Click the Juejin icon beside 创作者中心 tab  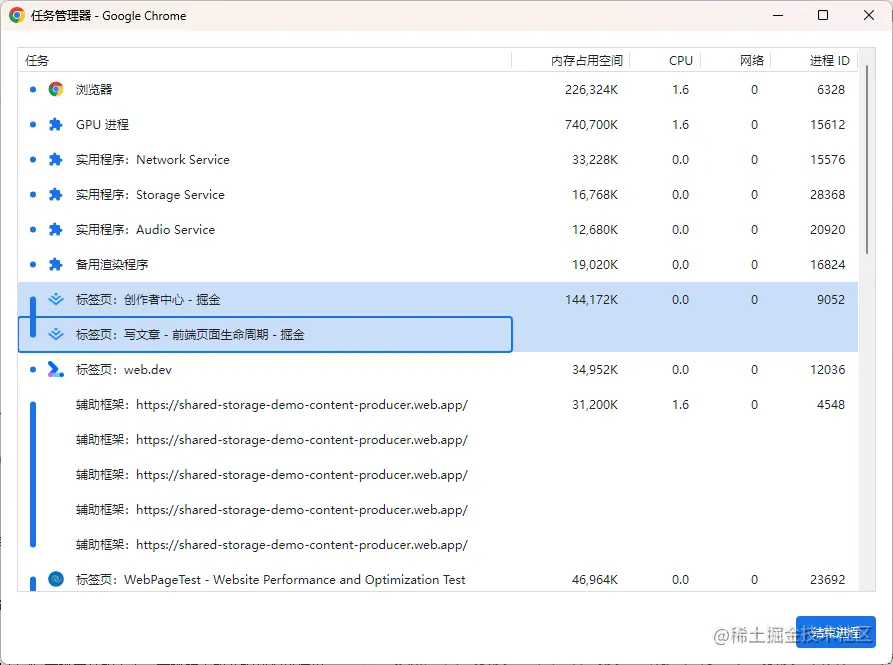click(x=56, y=299)
